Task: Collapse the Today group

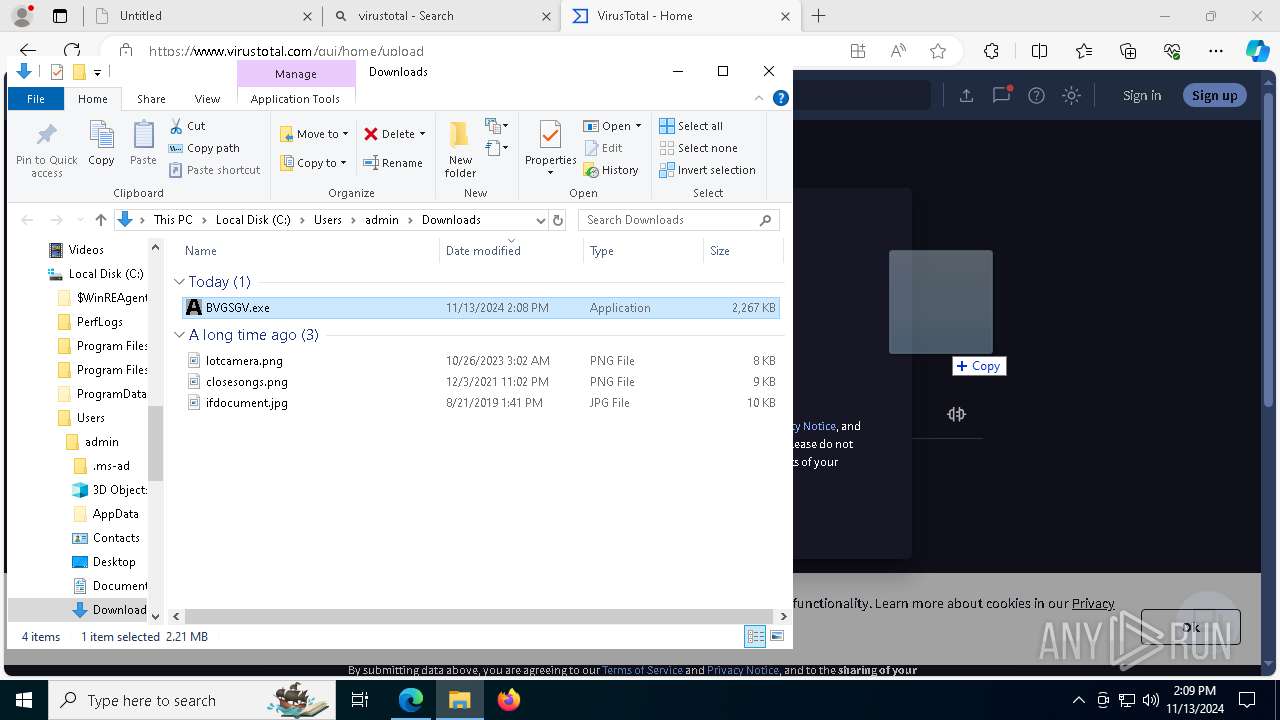Action: [180, 282]
